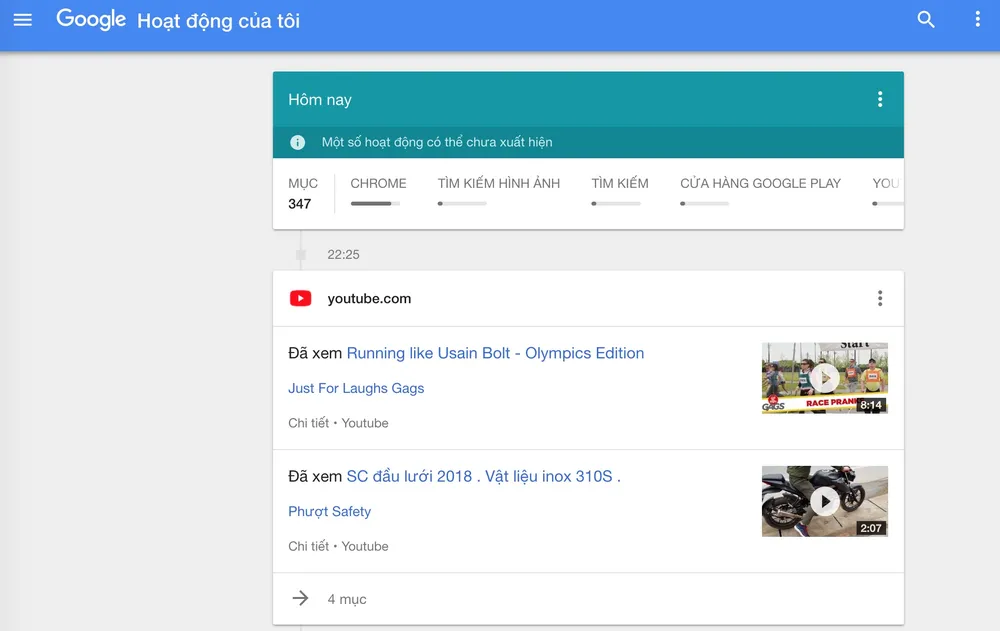This screenshot has height=631, width=1000.
Task: Expand the 4 mục arrow
Action: tap(300, 598)
